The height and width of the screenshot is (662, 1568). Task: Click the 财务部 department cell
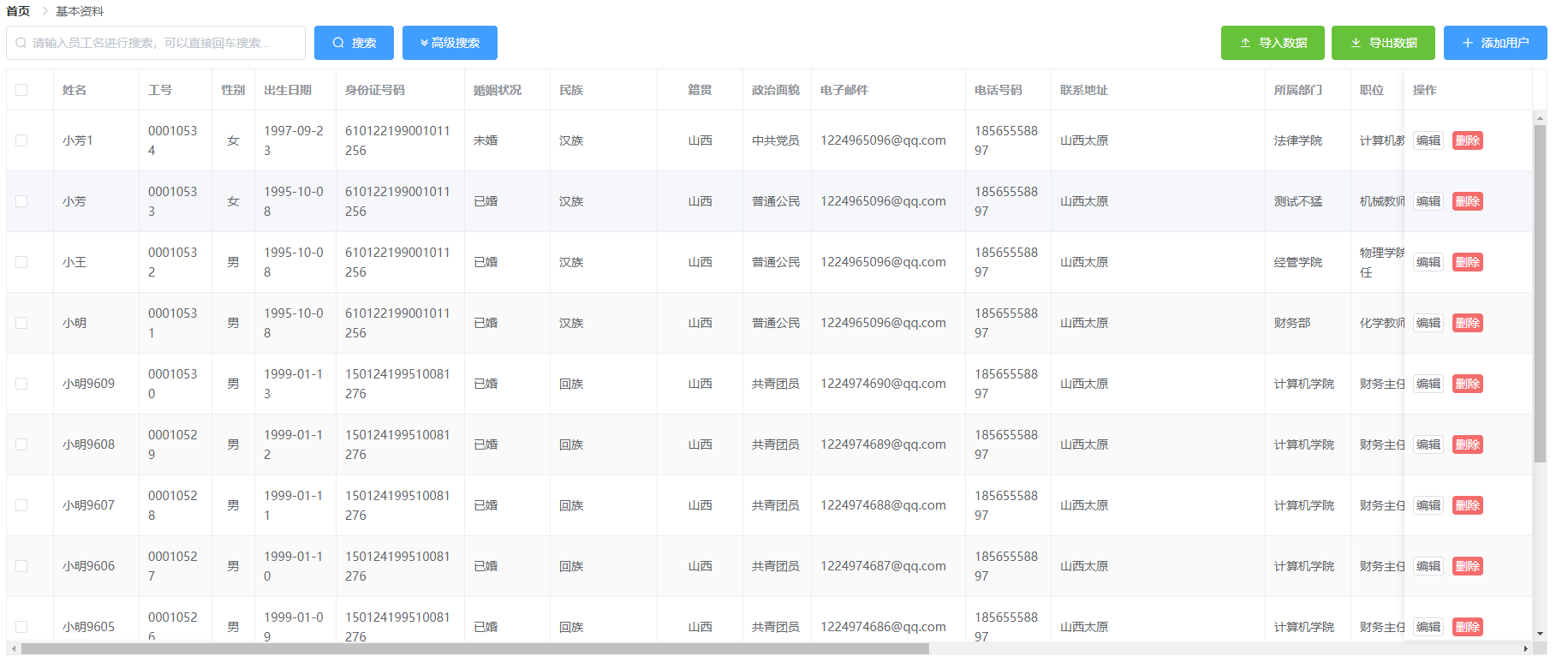click(x=1292, y=323)
